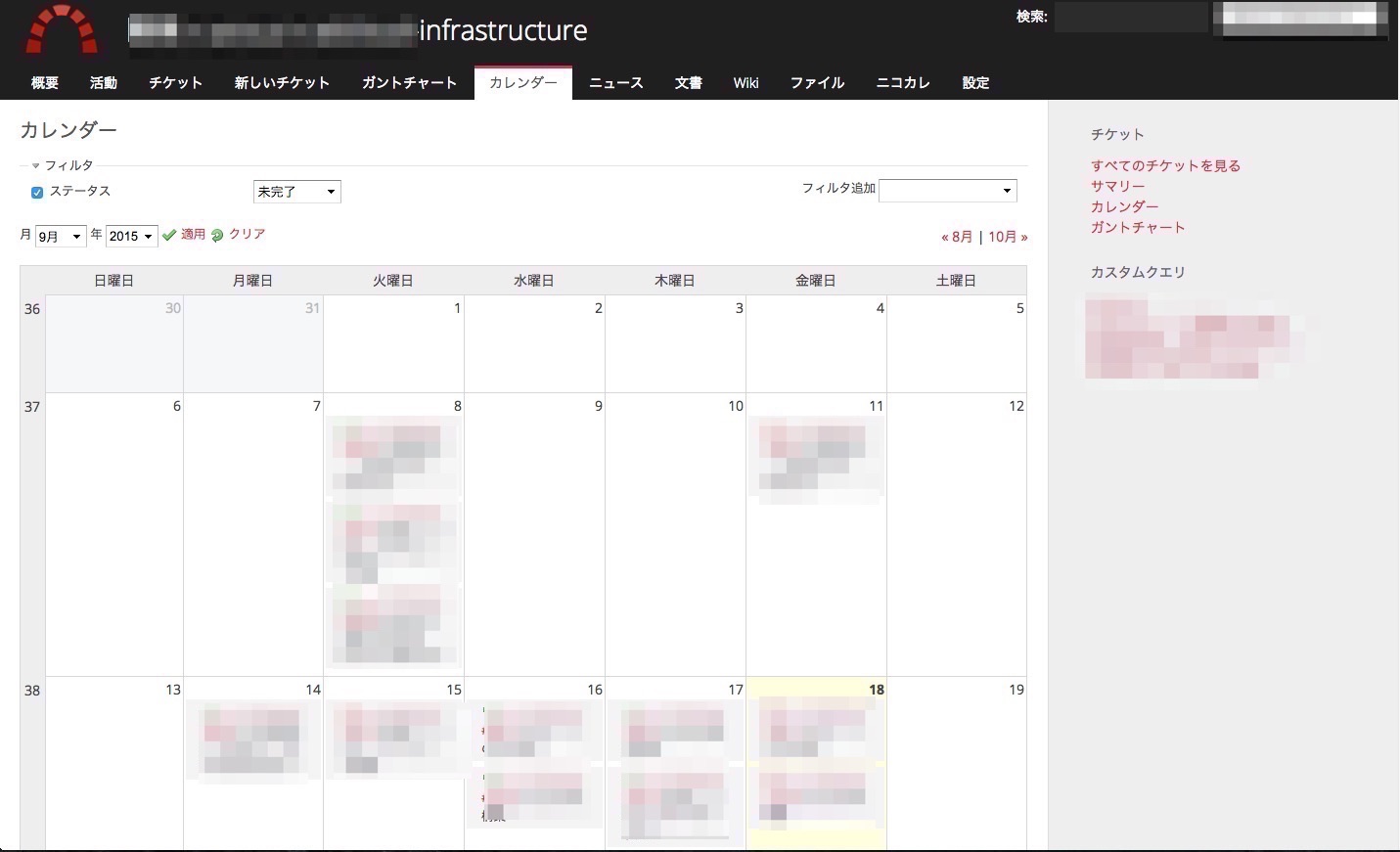Open the ニコカレ tab

pos(902,83)
